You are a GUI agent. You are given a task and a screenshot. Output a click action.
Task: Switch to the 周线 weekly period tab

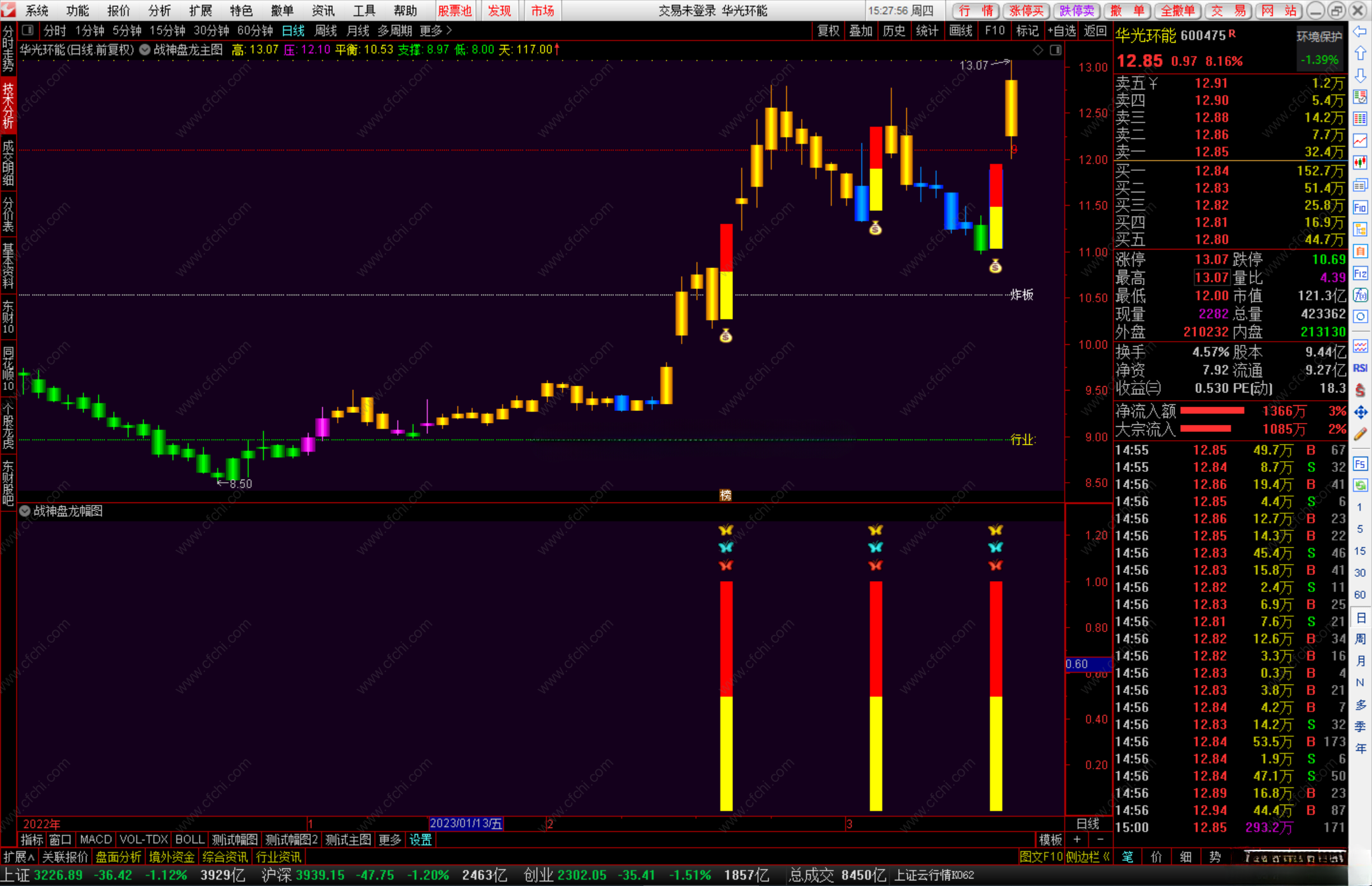(325, 30)
